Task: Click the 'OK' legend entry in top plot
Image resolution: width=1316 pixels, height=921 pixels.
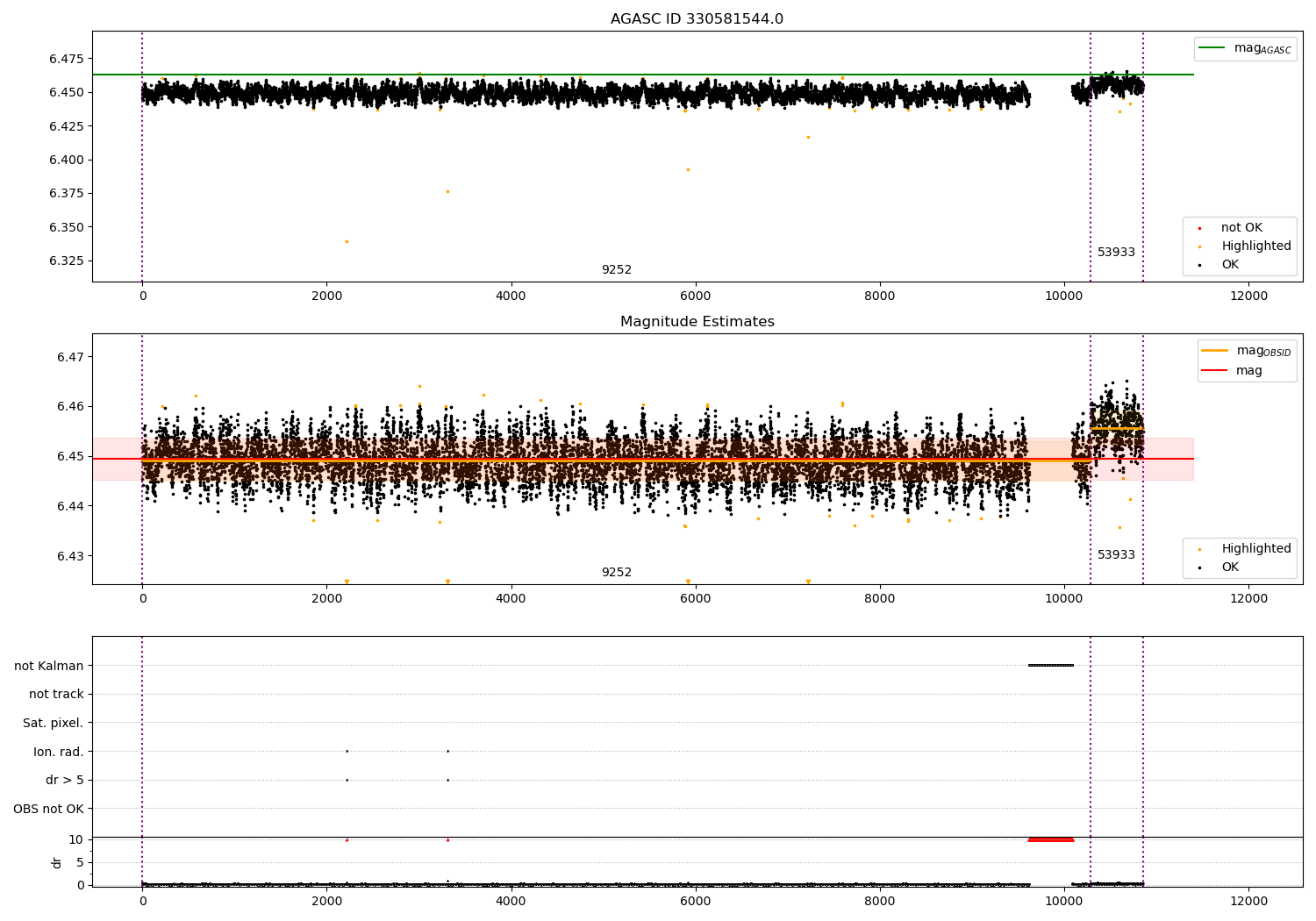Action: click(1230, 265)
